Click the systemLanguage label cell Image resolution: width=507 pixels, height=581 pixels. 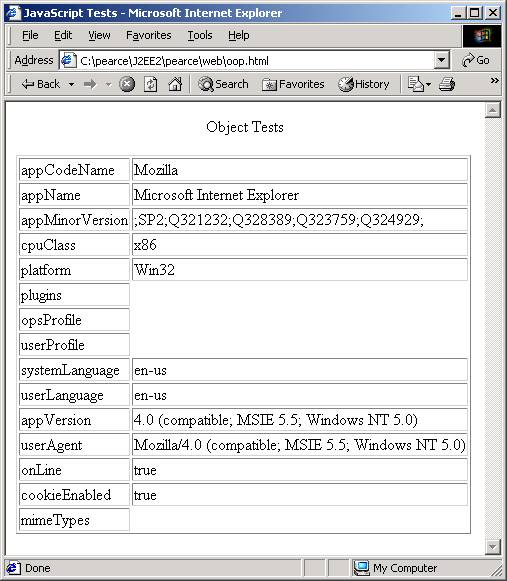(x=74, y=370)
